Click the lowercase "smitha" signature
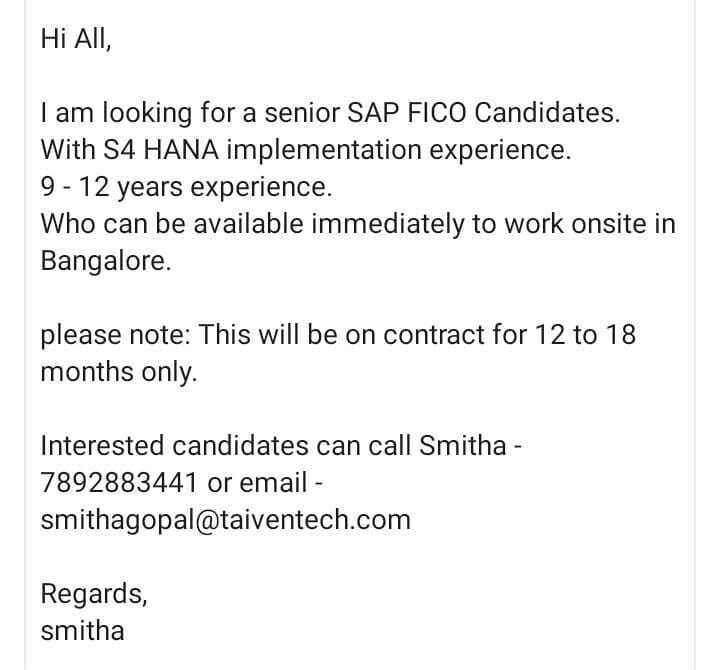This screenshot has width=720, height=670. (x=82, y=631)
